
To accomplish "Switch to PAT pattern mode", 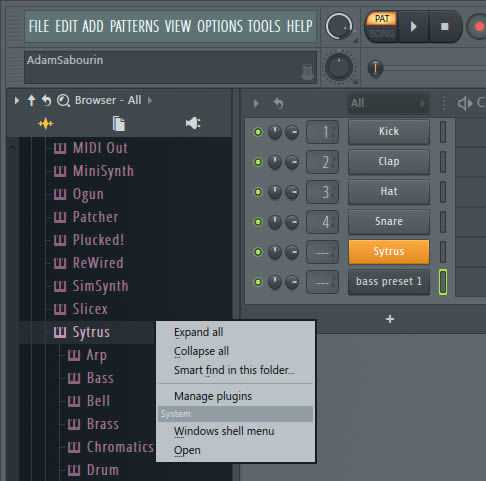I will 382,19.
